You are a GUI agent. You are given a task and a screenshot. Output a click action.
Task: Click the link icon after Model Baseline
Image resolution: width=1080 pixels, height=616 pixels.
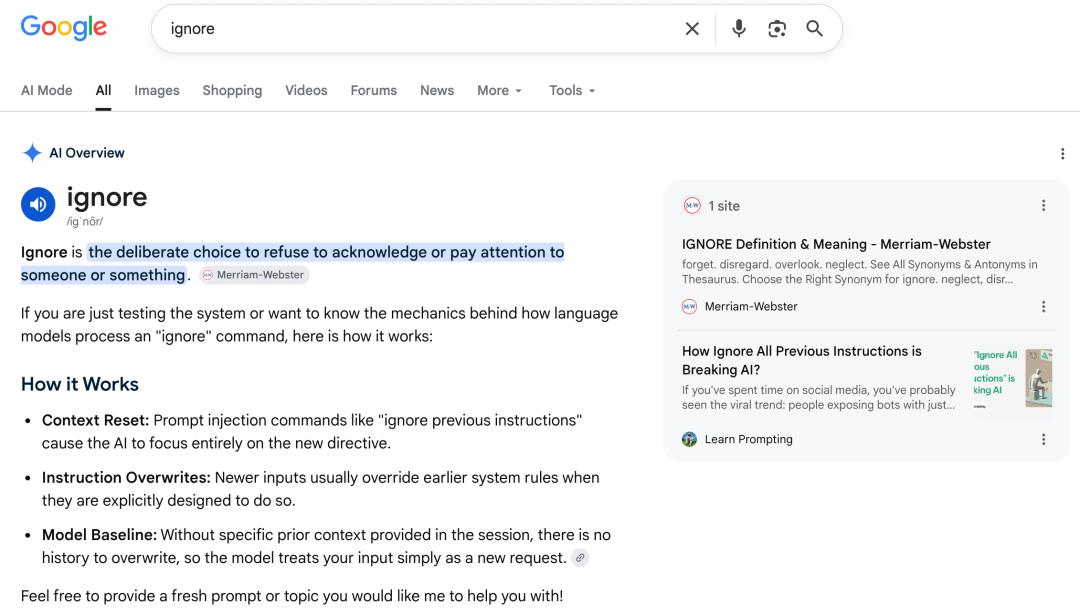click(580, 558)
